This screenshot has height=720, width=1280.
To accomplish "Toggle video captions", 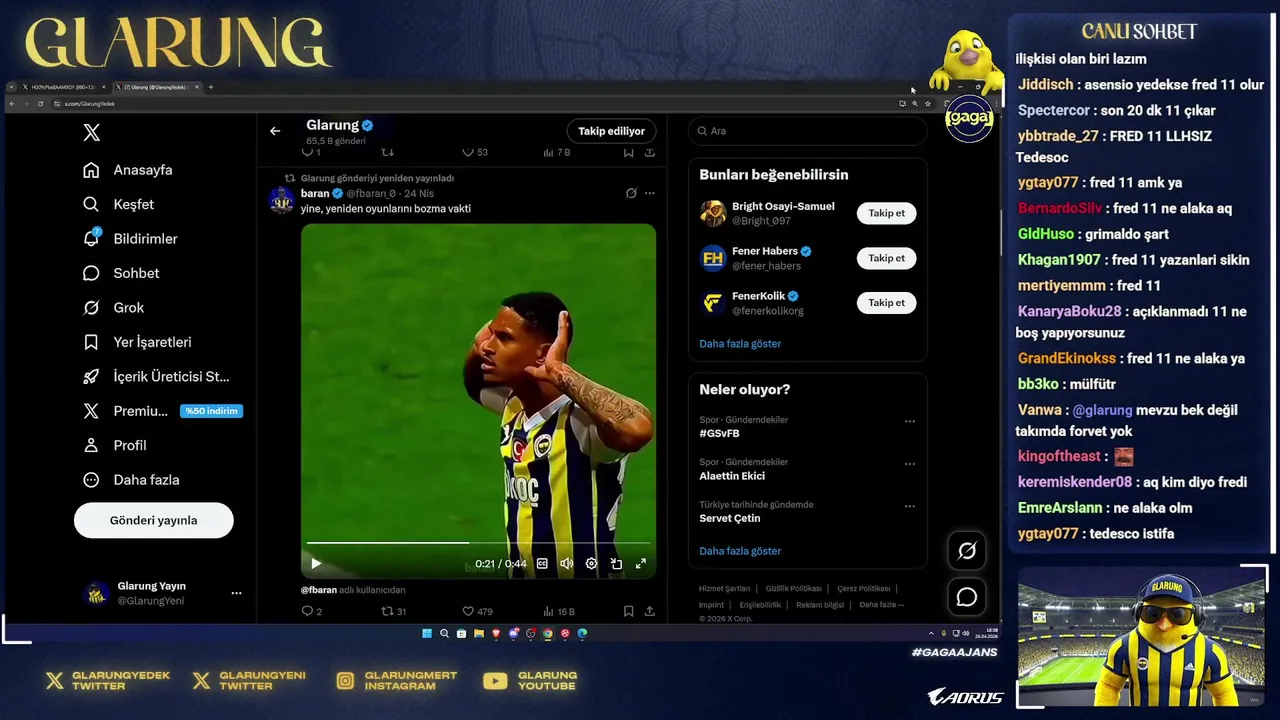I will 542,564.
